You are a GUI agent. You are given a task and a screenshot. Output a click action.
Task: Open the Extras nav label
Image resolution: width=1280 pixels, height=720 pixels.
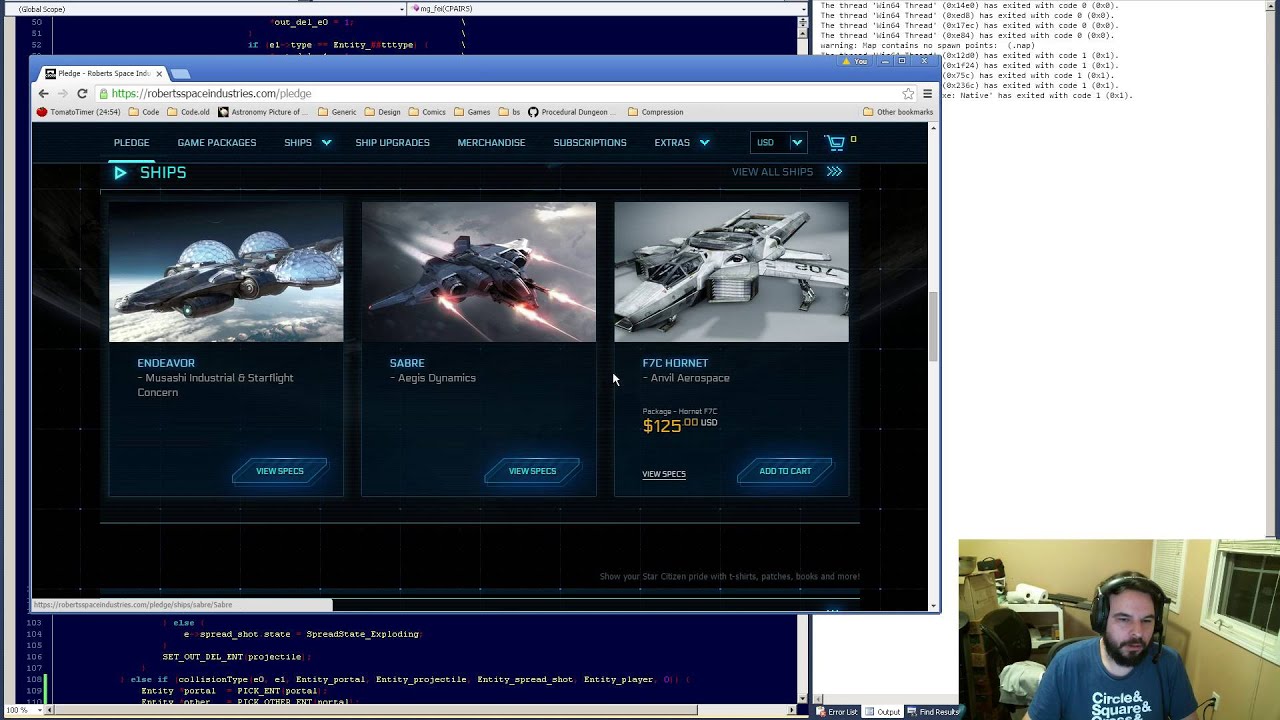pyautogui.click(x=672, y=143)
